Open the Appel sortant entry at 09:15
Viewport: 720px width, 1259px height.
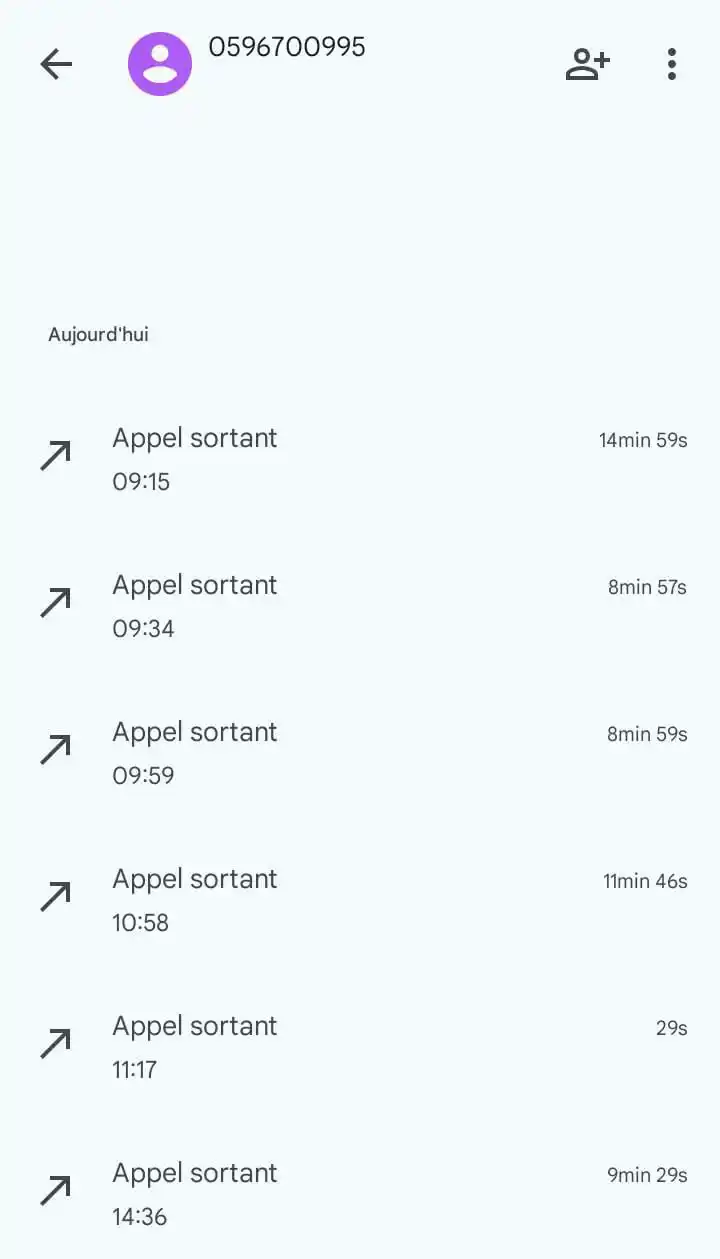click(x=360, y=459)
